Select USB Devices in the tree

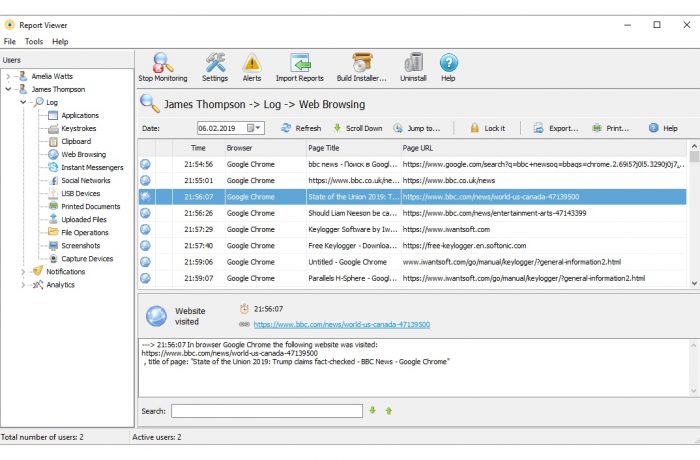80,193
